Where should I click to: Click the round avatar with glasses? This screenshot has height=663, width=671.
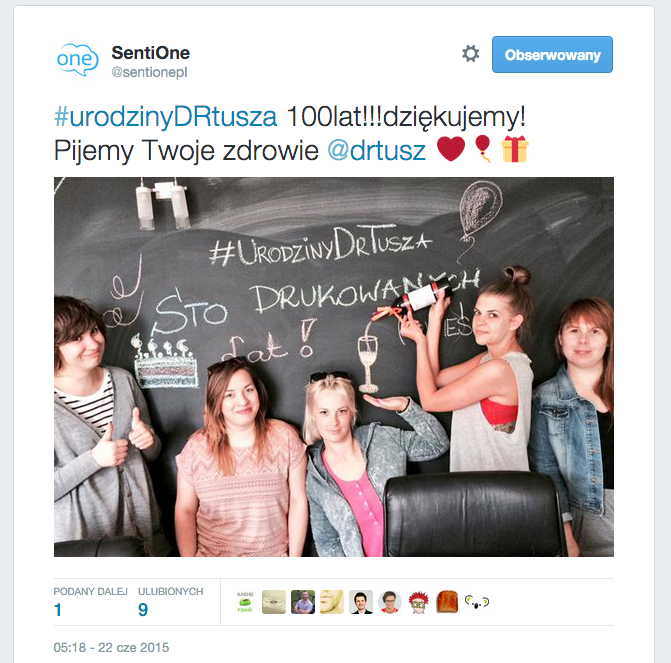[x=389, y=602]
